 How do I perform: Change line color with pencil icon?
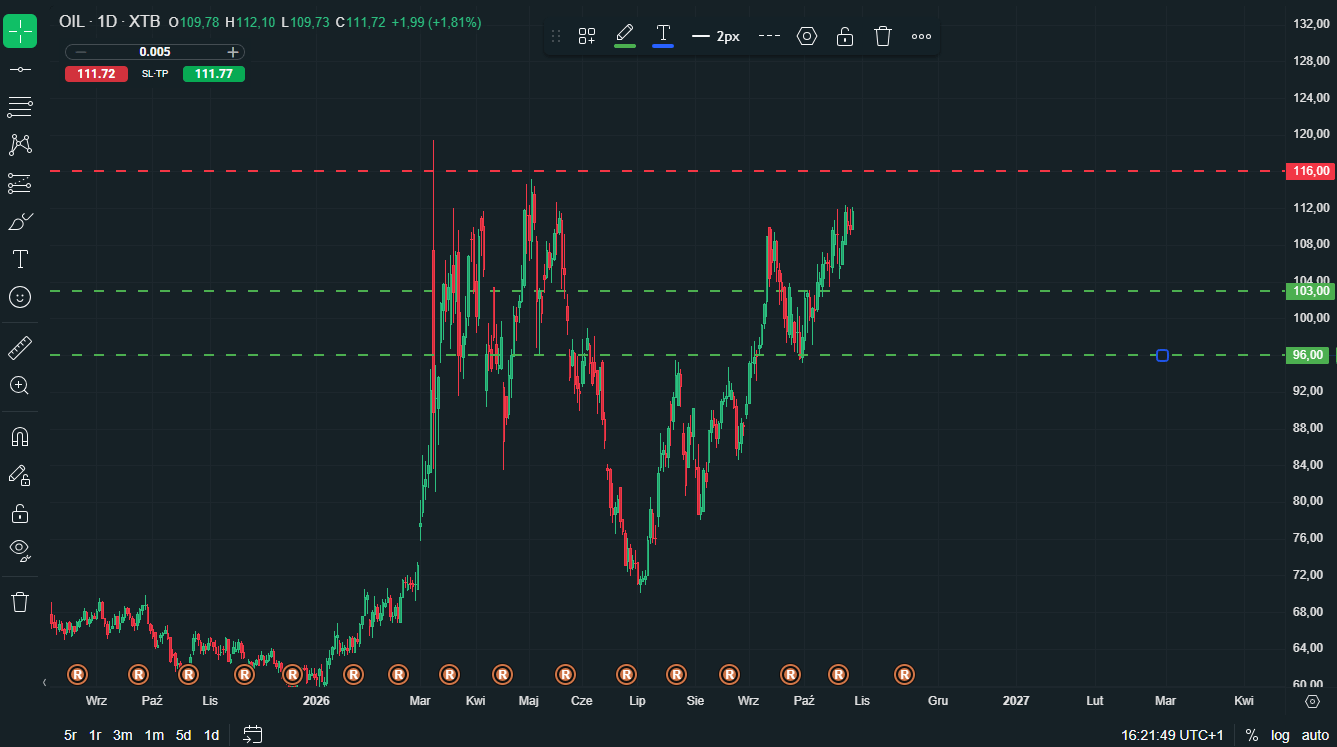pyautogui.click(x=625, y=35)
